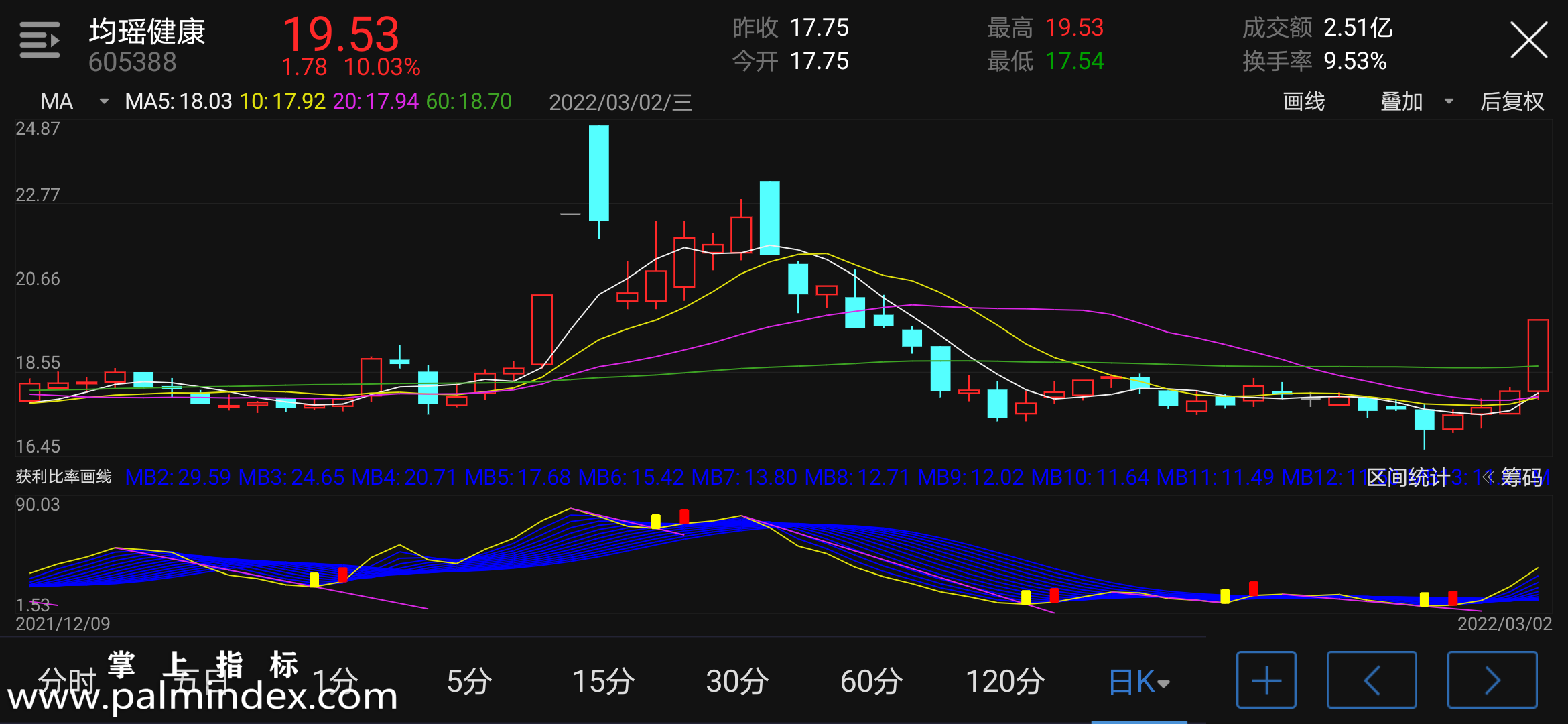The height and width of the screenshot is (724, 1568).
Task: Tap the 获利比率画线 indicator label
Action: pos(64,477)
